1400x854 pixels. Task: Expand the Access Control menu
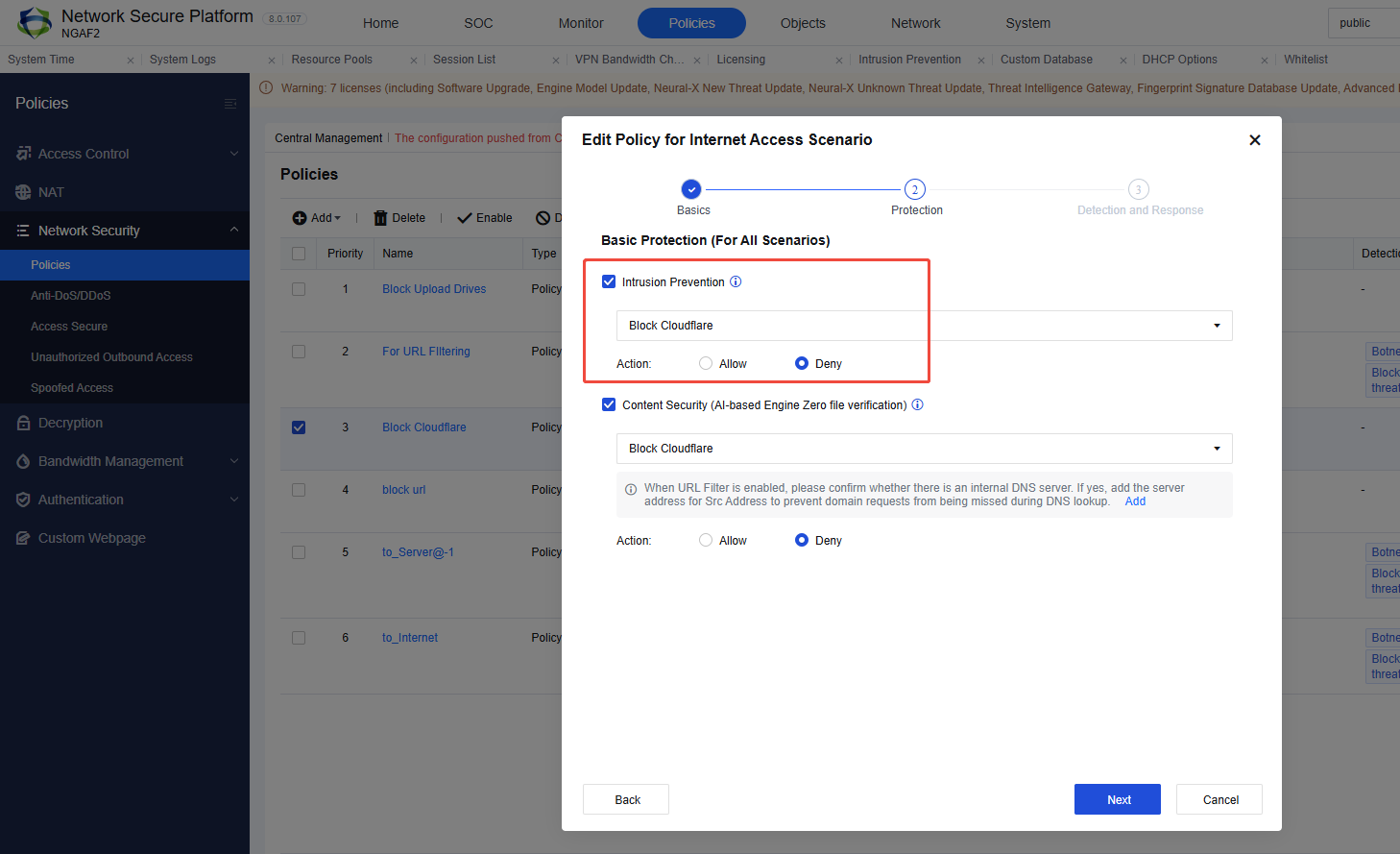point(234,154)
